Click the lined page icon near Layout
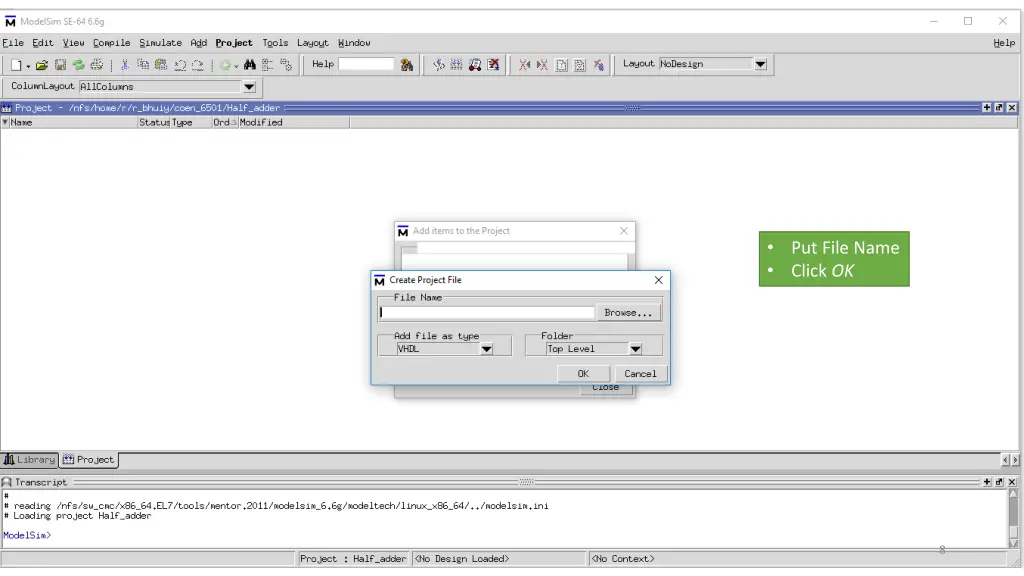The width and height of the screenshot is (1024, 576). click(579, 65)
